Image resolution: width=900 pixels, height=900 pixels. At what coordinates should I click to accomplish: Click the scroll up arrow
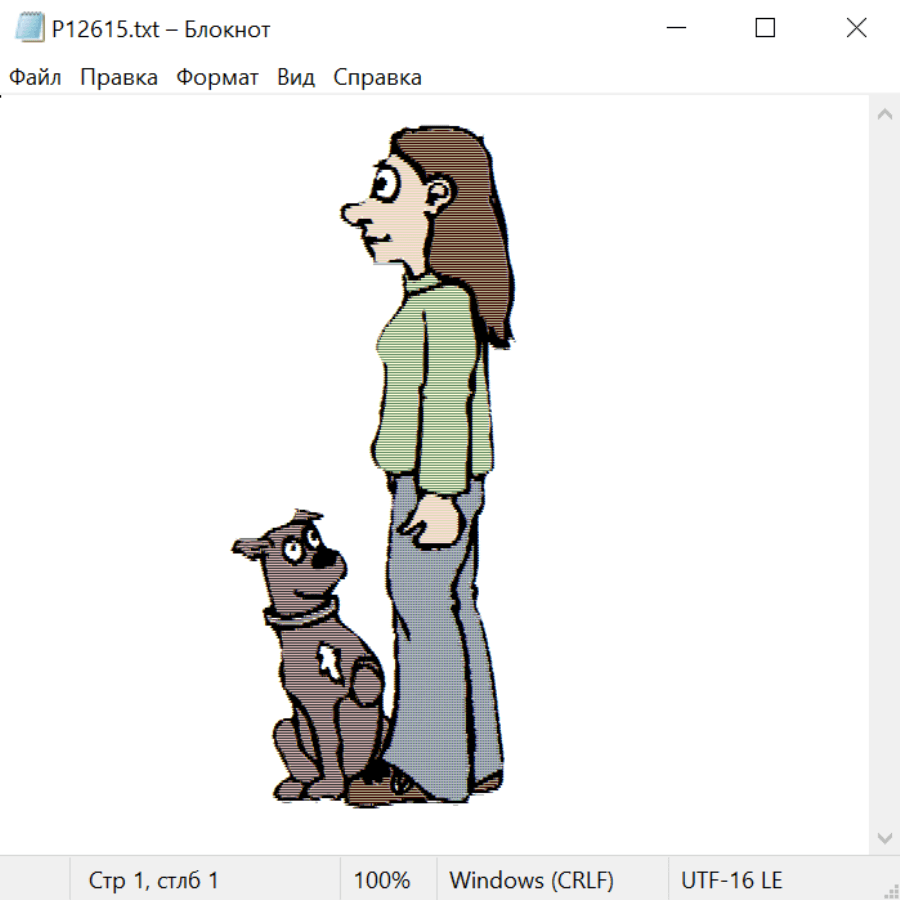tap(885, 114)
